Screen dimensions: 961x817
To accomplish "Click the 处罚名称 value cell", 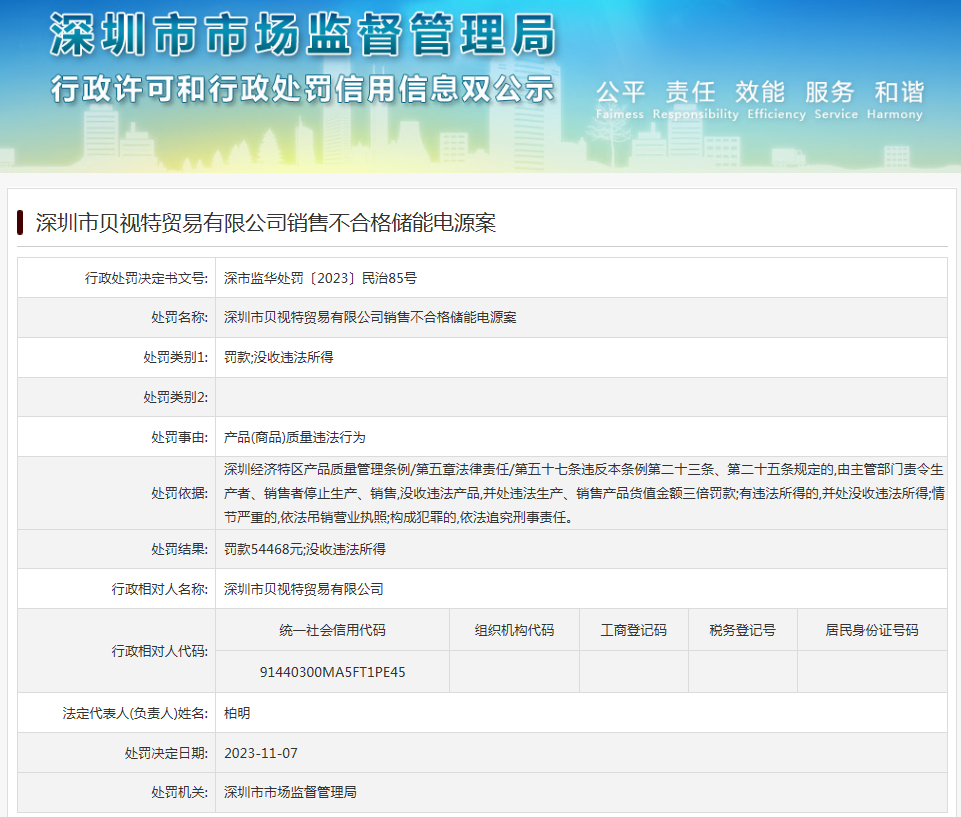I will point(370,318).
